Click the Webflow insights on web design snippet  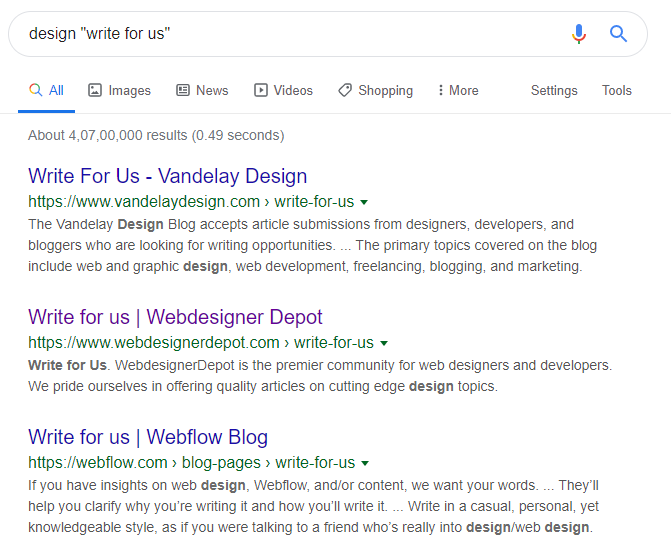point(313,506)
